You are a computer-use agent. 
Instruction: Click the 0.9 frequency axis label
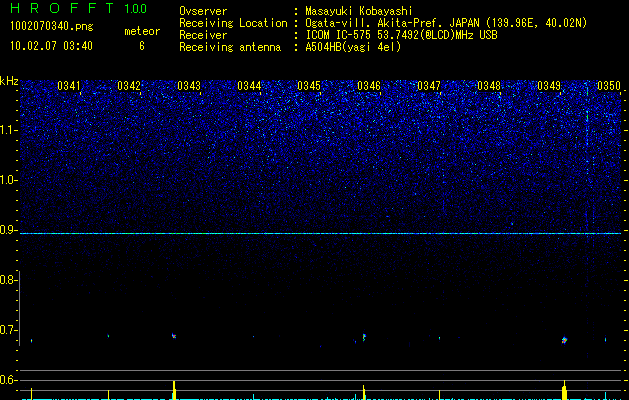point(7,230)
